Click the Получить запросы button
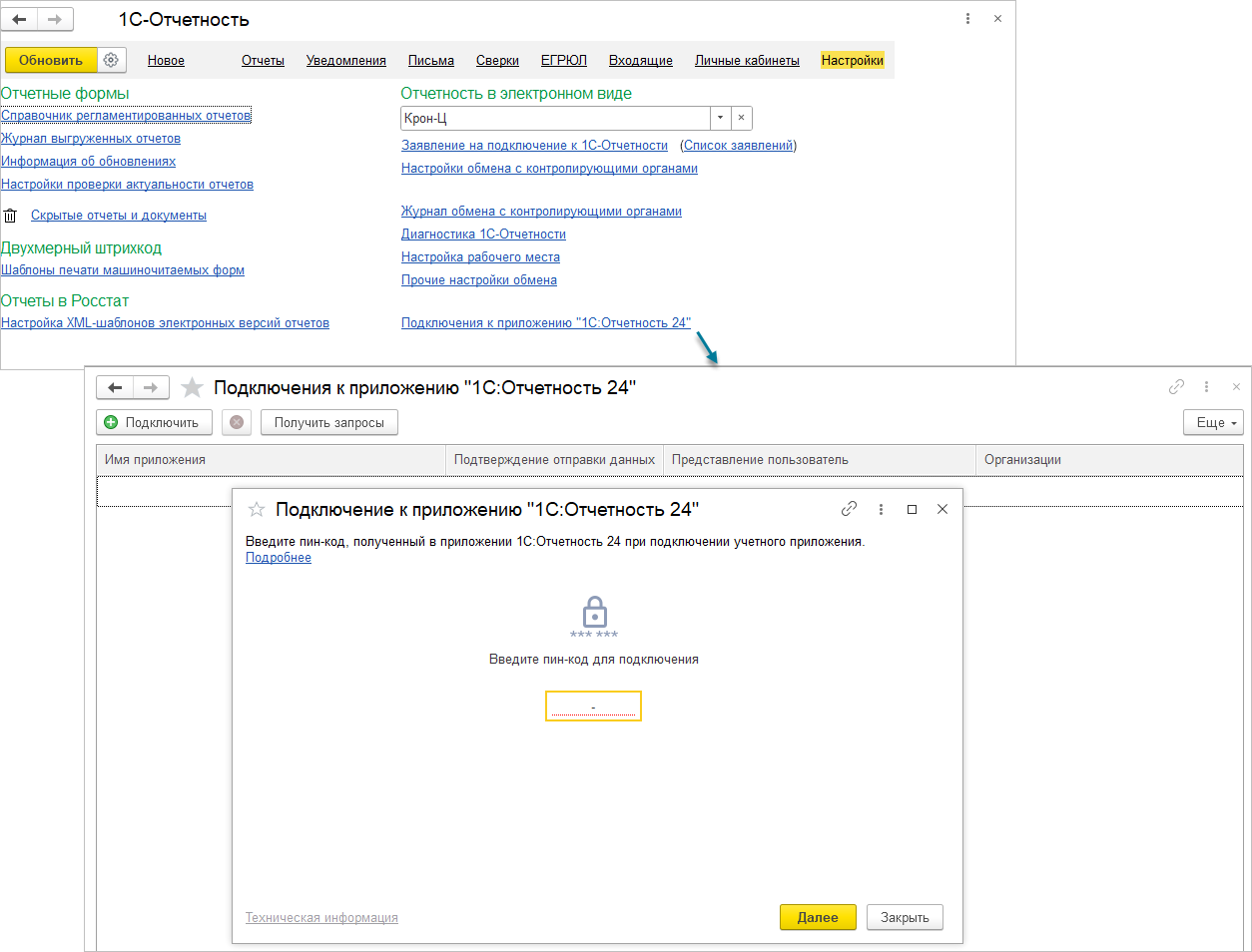Viewport: 1252px width, 952px height. click(x=329, y=422)
